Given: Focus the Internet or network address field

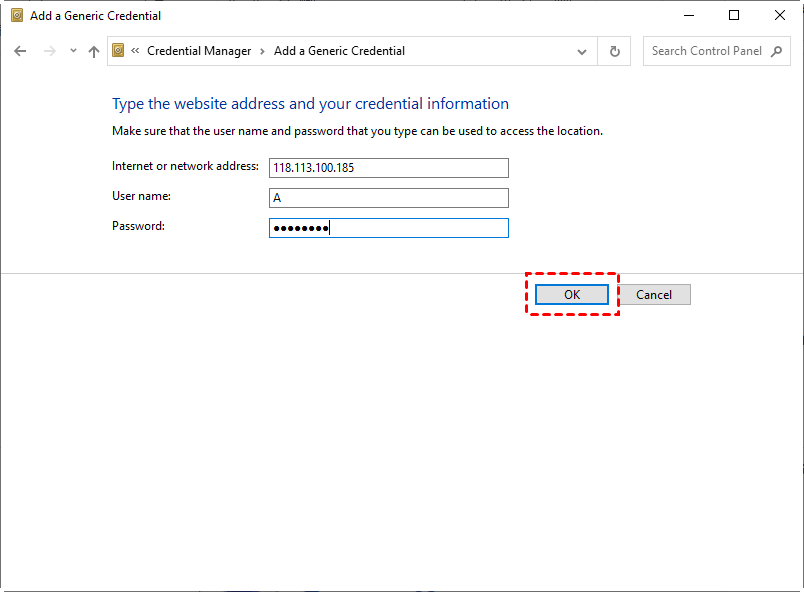Looking at the screenshot, I should pyautogui.click(x=388, y=168).
